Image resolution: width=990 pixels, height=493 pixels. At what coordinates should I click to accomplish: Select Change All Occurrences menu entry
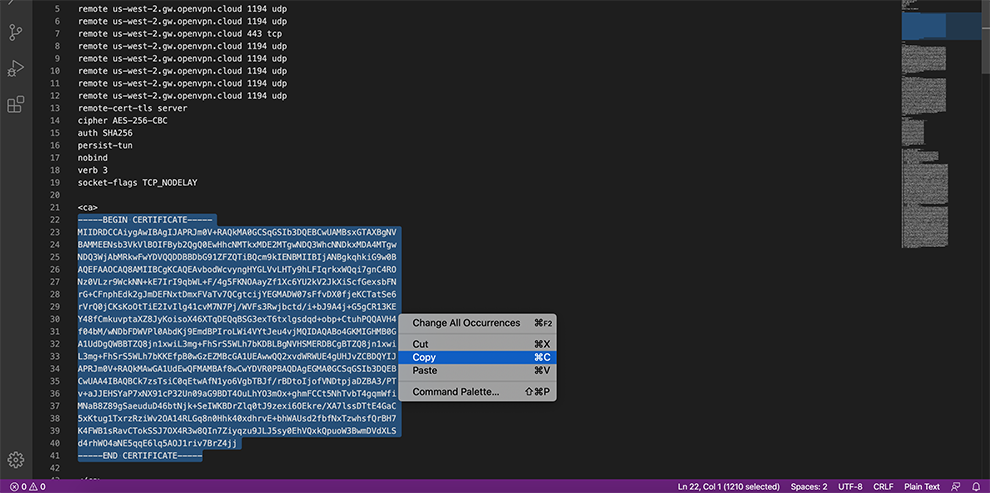[x=466, y=323]
